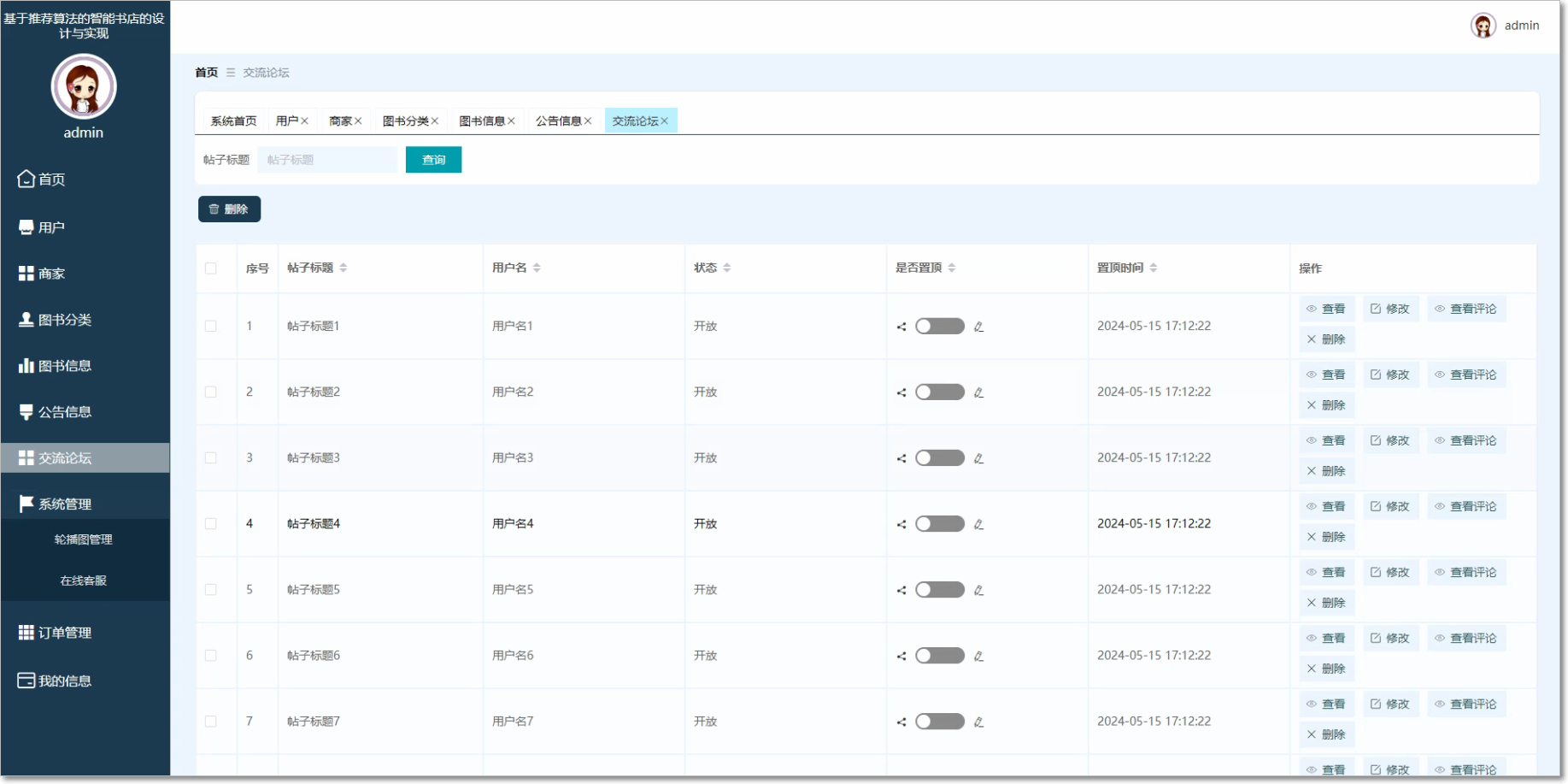Click the dark 删除 batch delete button
This screenshot has height=784, width=1568.
pyautogui.click(x=229, y=209)
